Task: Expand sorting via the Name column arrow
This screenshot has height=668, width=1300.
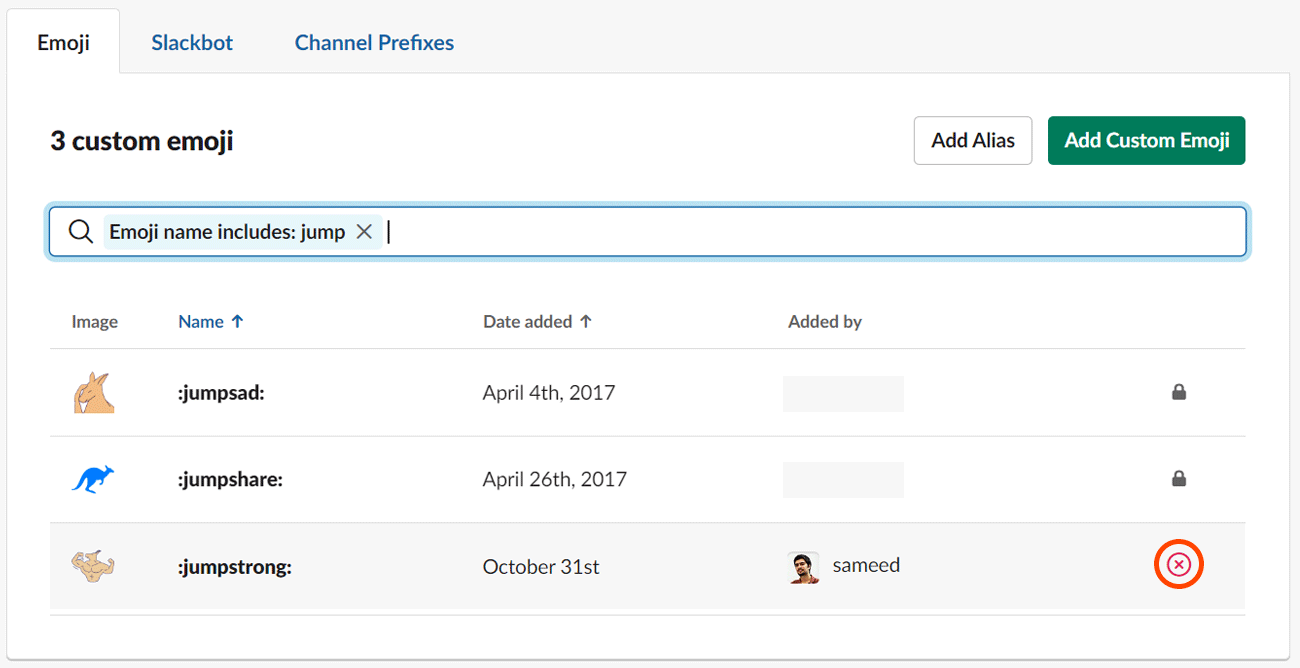Action: [x=237, y=321]
